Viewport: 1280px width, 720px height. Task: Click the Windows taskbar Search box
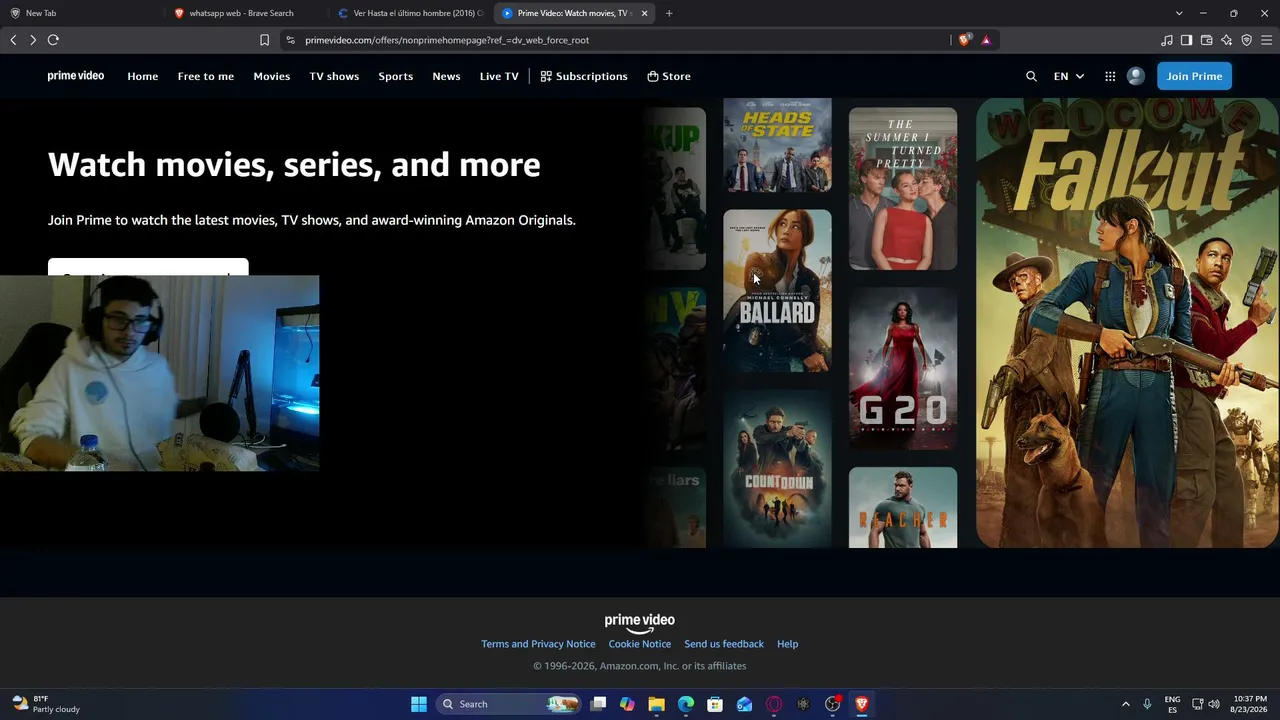point(509,704)
